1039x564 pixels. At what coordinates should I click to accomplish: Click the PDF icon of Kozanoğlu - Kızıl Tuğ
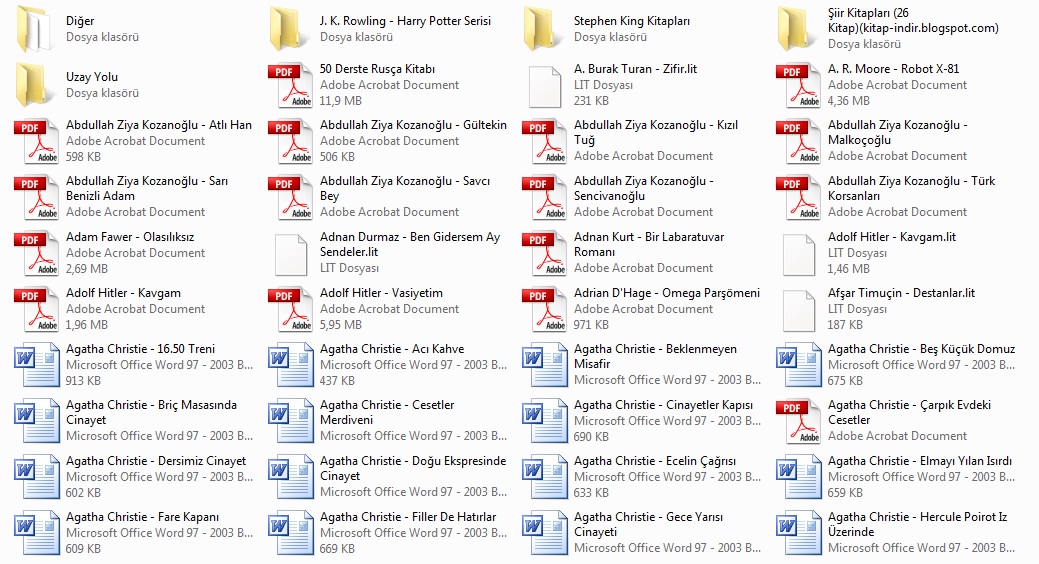coord(544,141)
